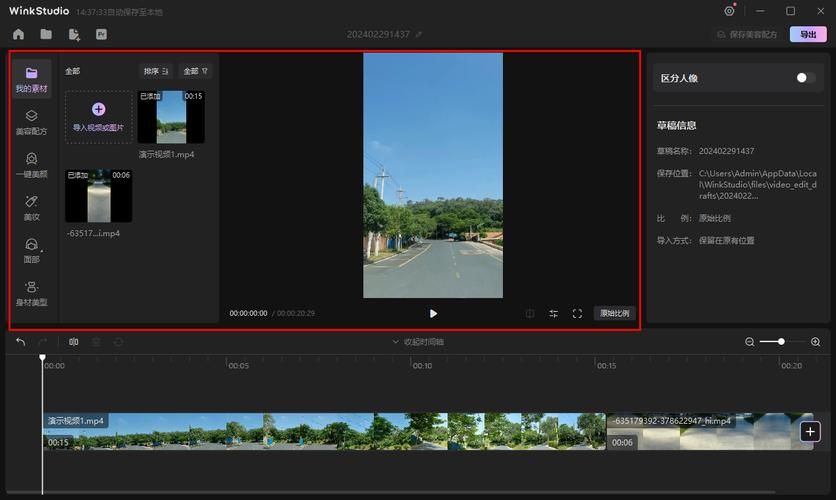Click the undo arrow icon

20,342
